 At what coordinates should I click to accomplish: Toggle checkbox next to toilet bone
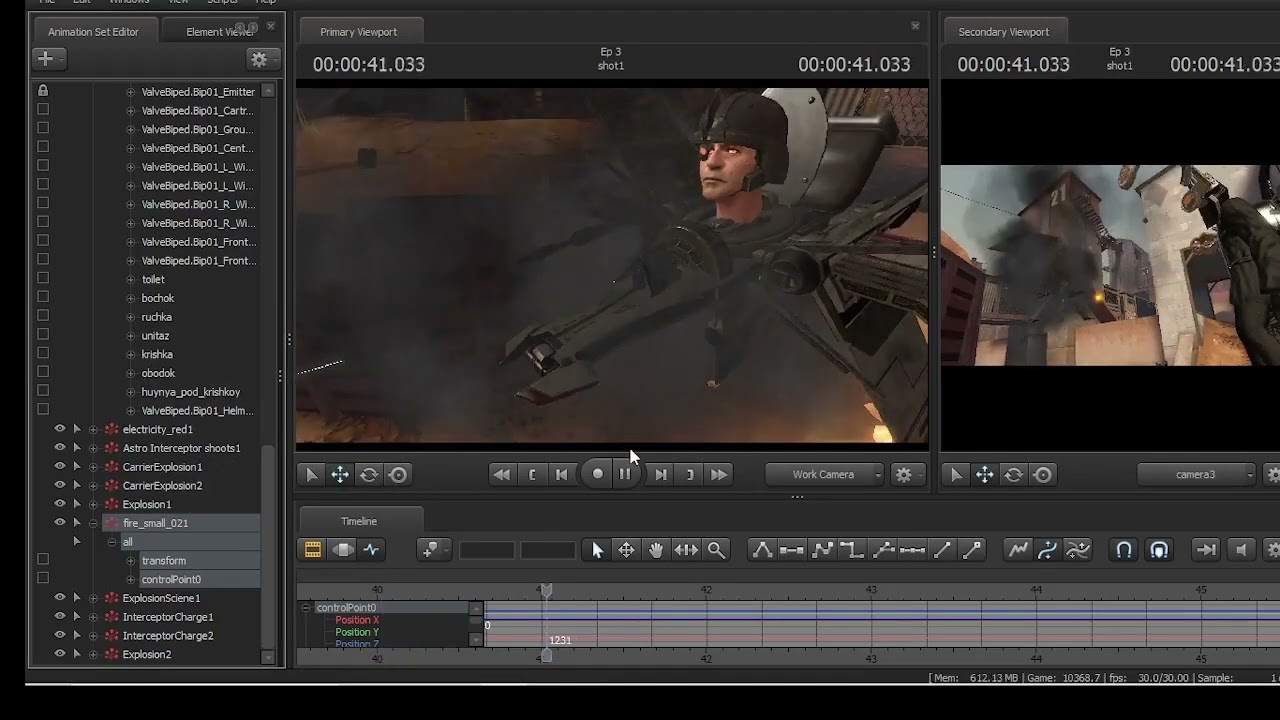43,279
